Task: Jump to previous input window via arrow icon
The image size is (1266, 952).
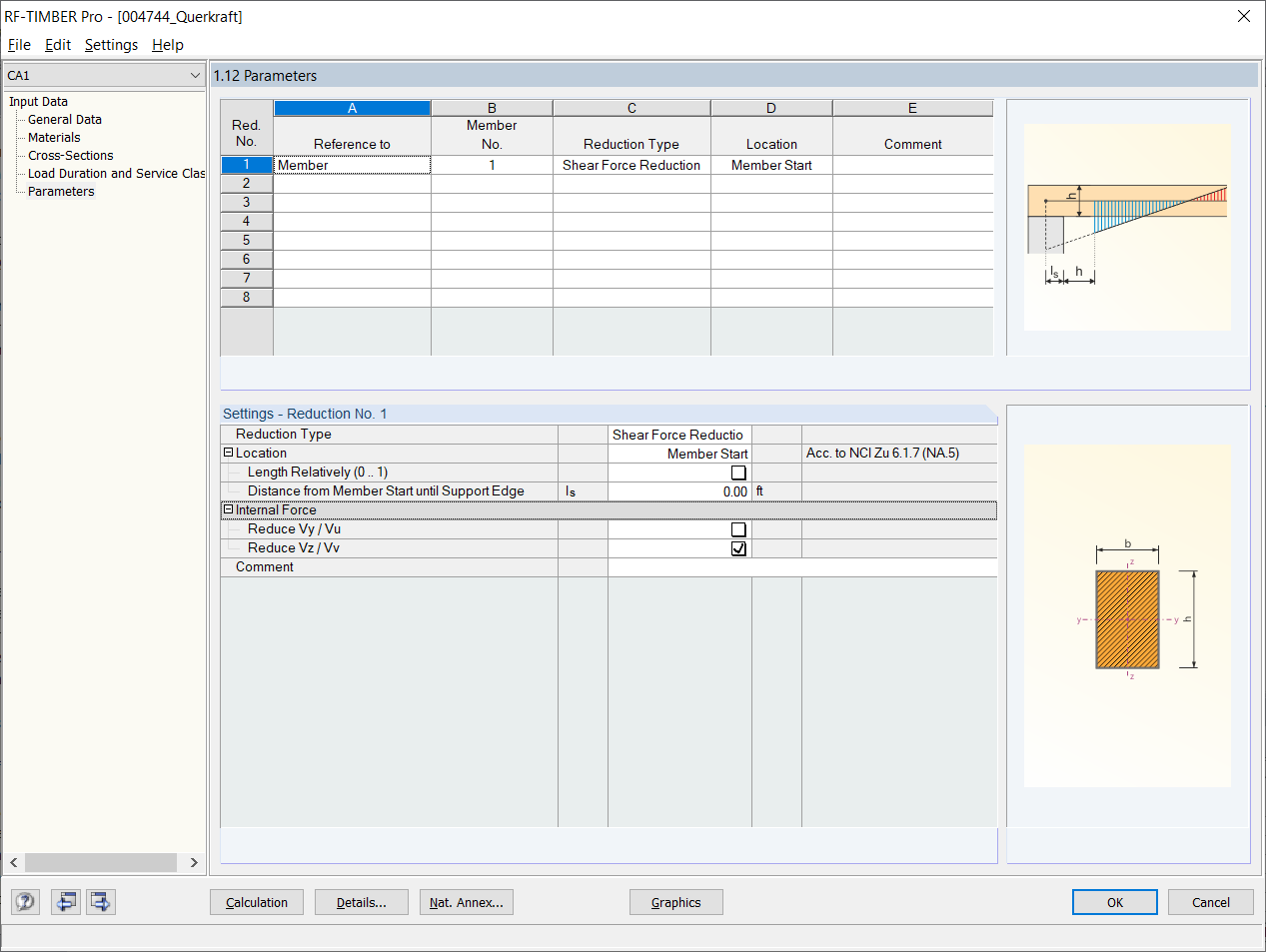Action: click(x=67, y=901)
